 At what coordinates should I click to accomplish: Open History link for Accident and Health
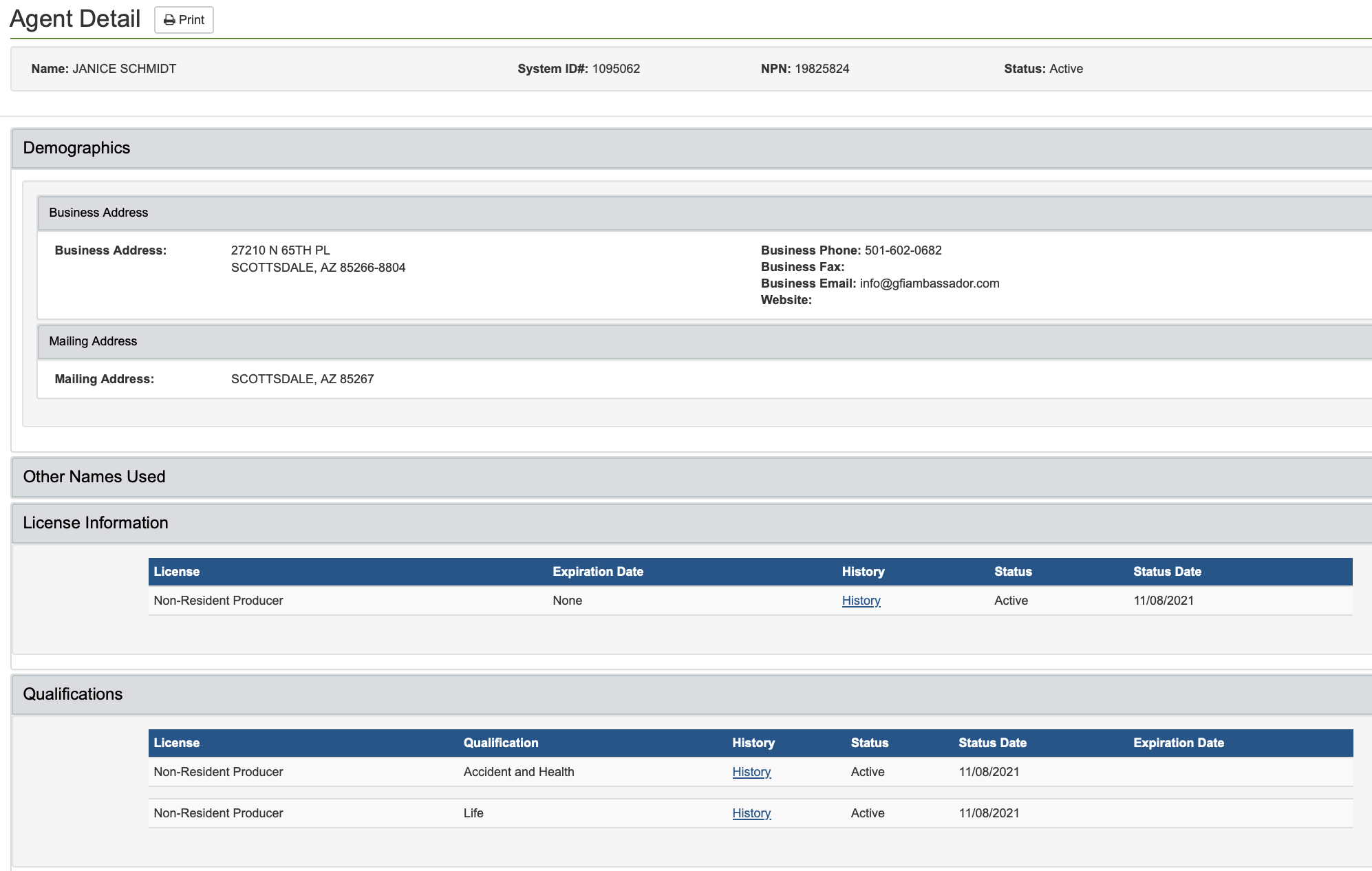[x=751, y=772]
